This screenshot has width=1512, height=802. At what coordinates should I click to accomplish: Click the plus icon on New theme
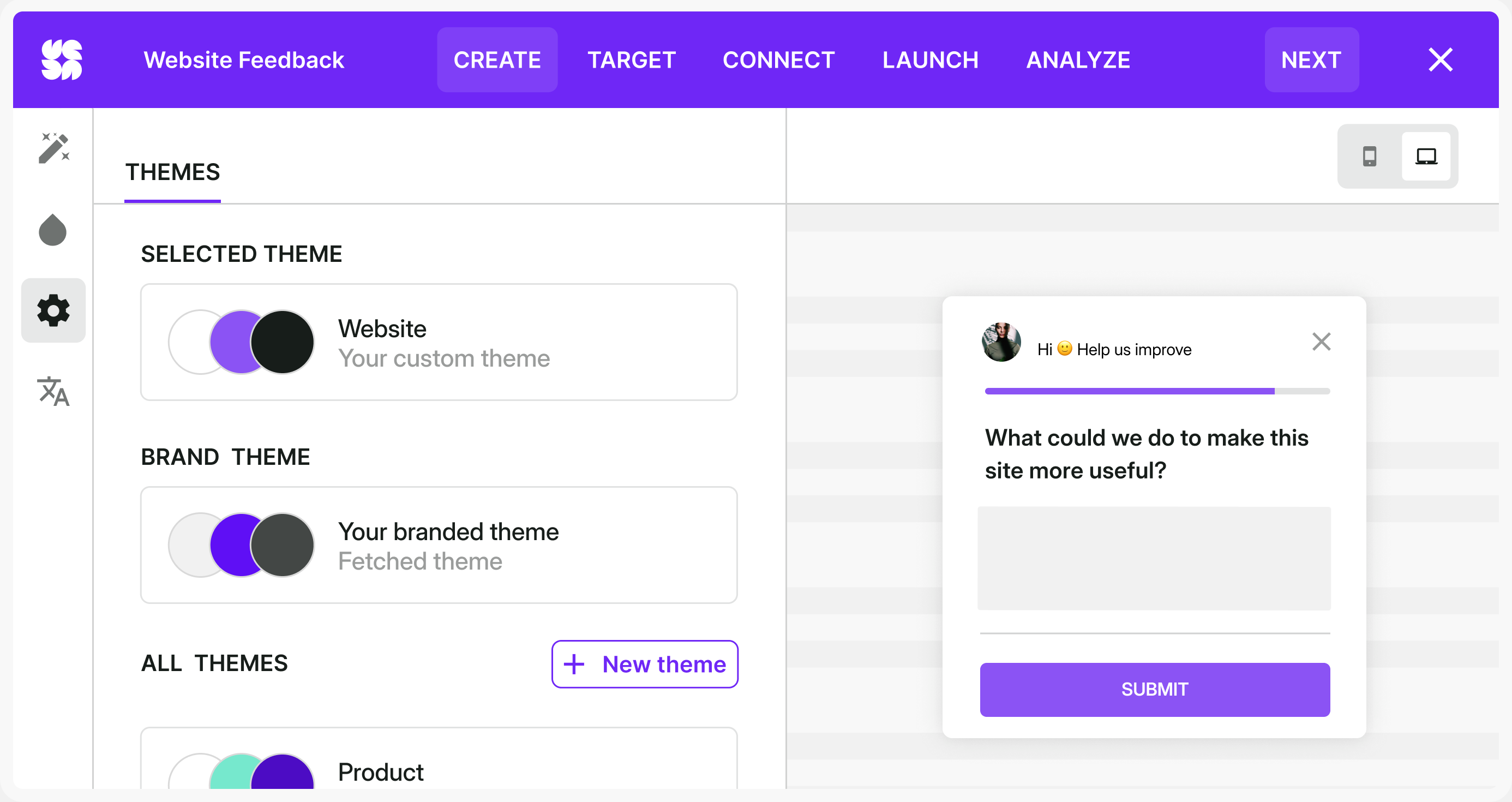(x=573, y=665)
